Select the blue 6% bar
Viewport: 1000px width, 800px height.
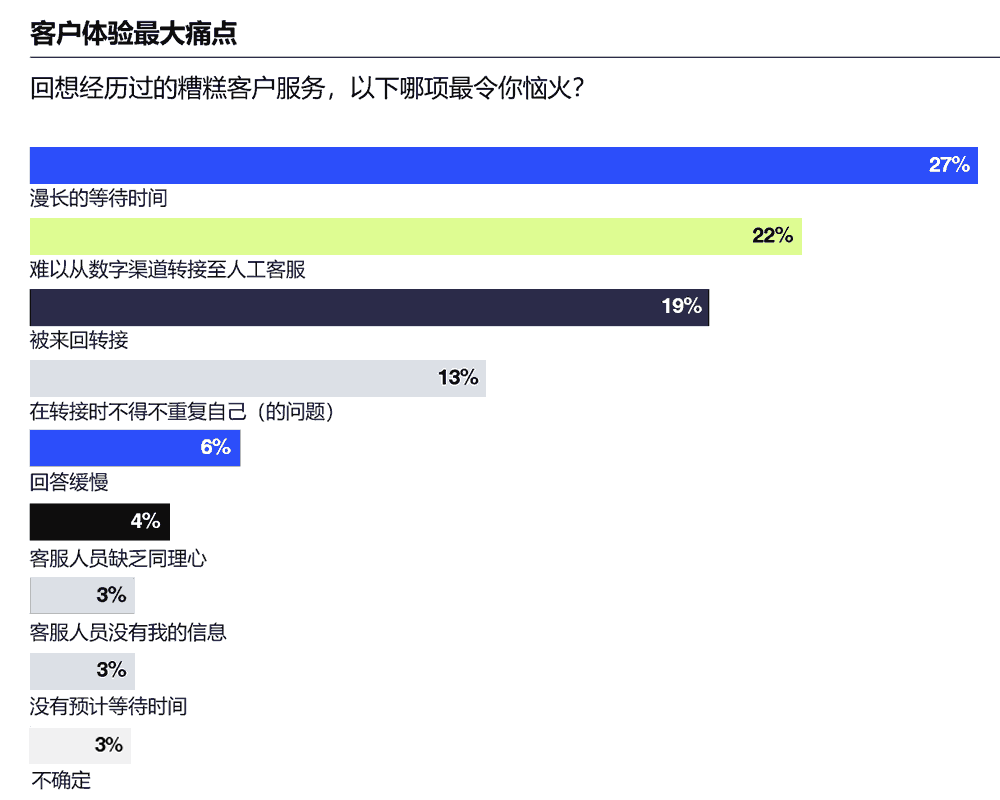tap(135, 447)
